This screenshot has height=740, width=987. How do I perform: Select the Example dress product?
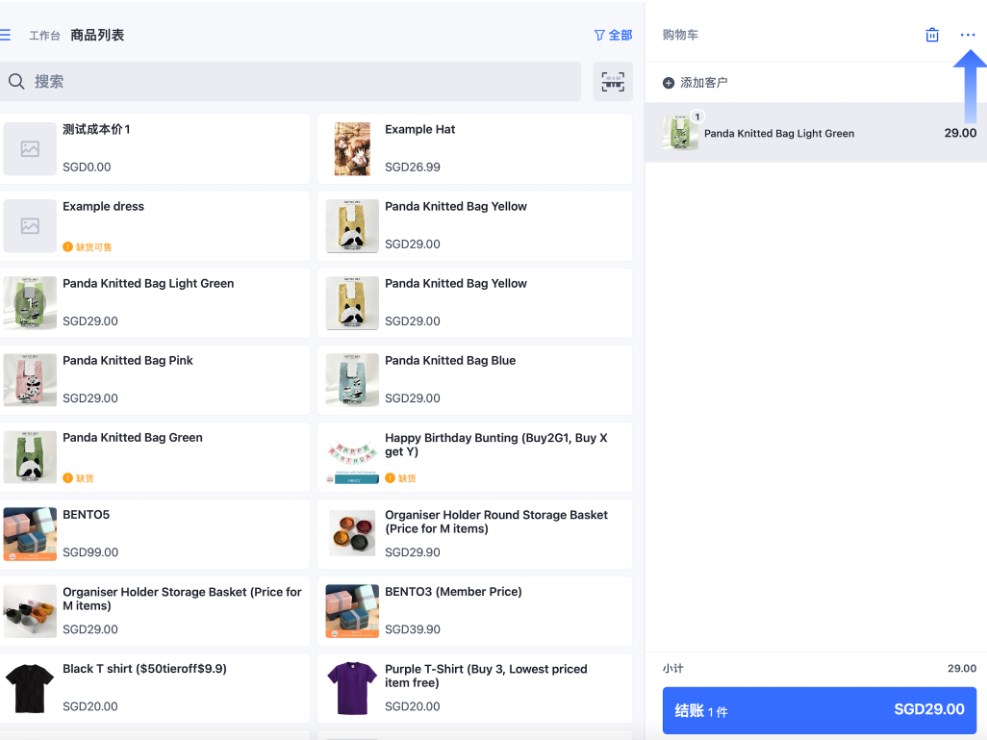point(155,226)
